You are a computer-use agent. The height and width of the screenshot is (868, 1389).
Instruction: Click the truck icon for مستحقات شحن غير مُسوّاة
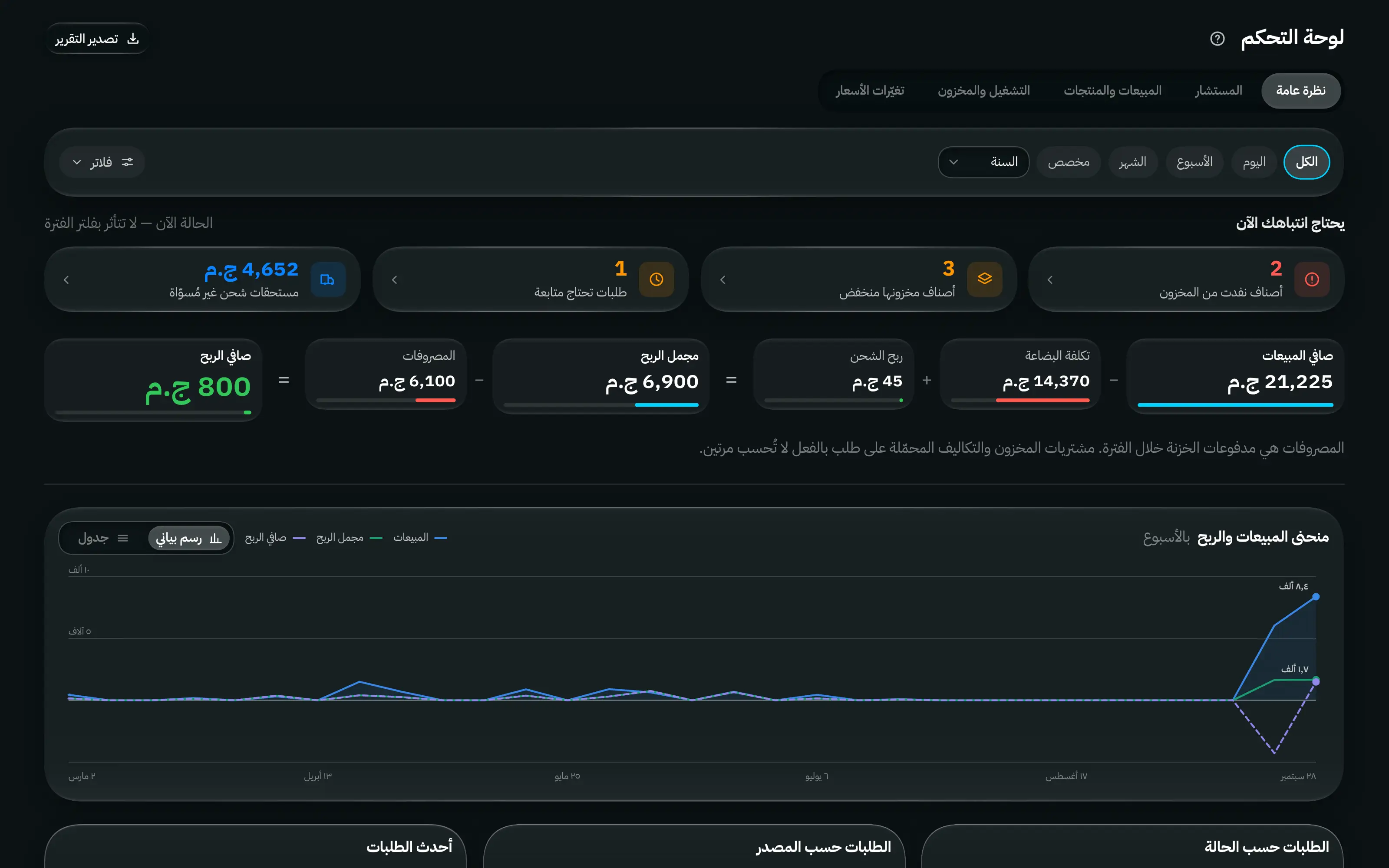tap(328, 279)
